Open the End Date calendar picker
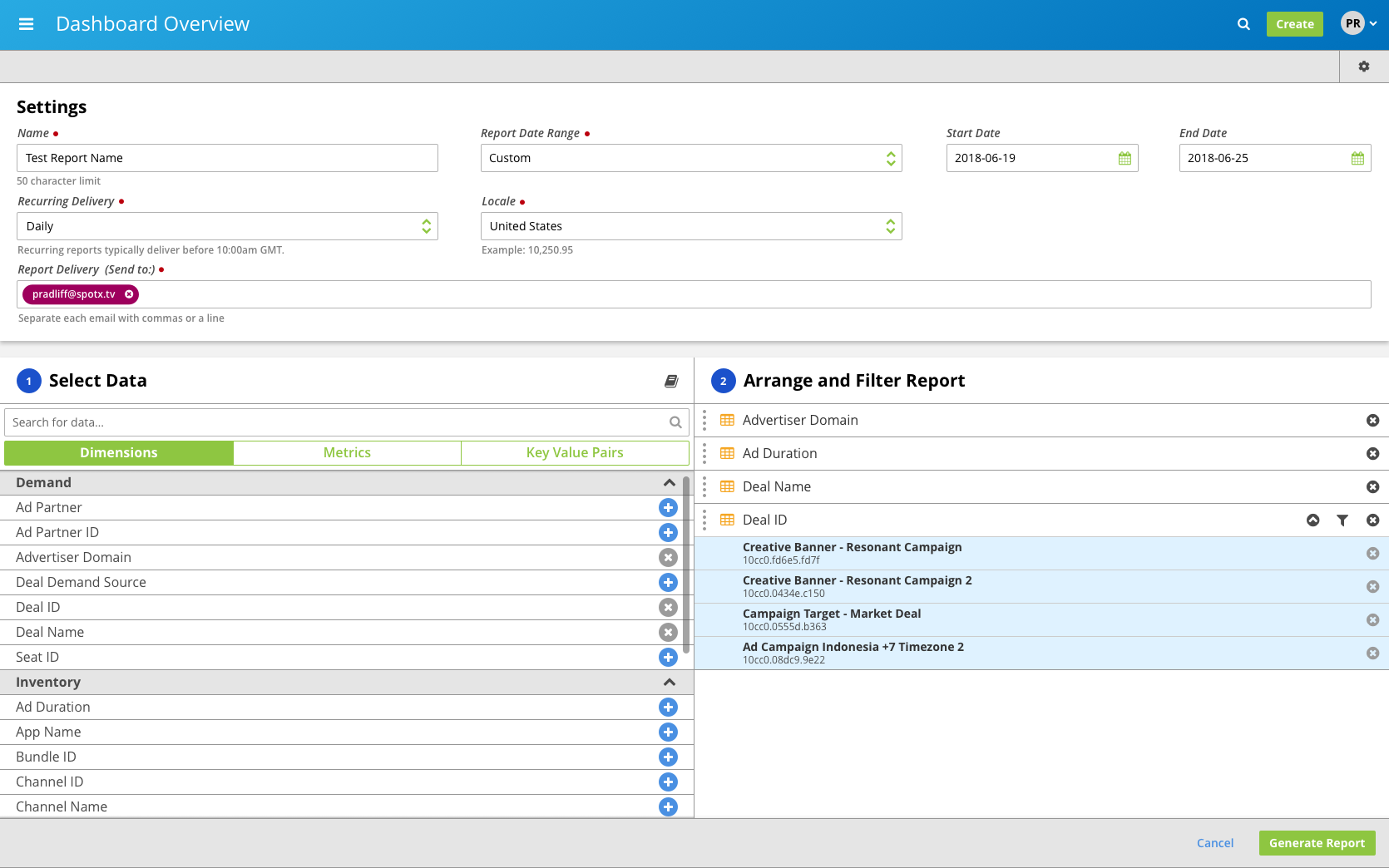 [x=1357, y=158]
